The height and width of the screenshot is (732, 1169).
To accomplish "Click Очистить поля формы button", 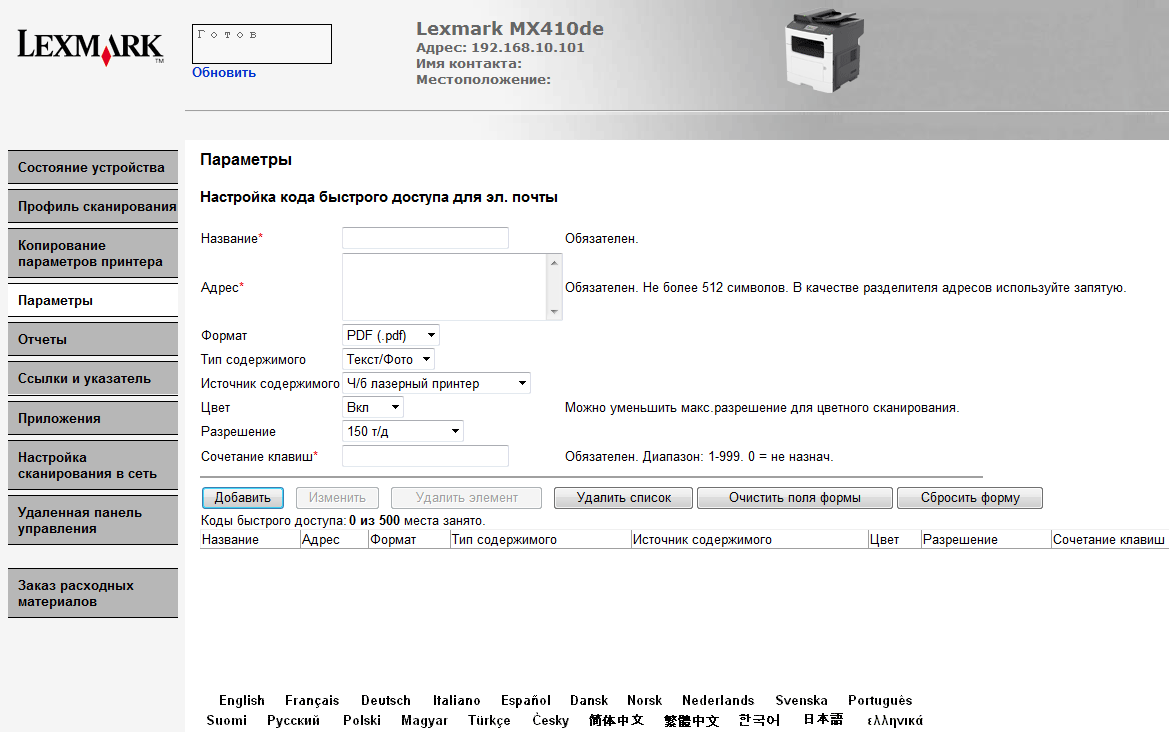I will point(795,497).
